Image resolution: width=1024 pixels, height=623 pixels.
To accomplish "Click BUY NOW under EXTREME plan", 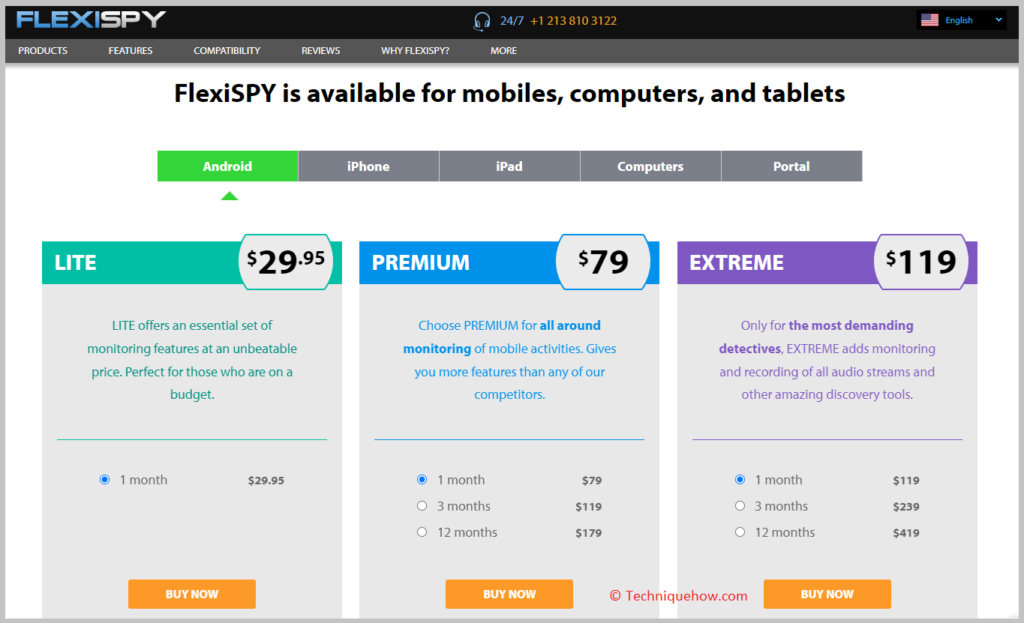I will 827,594.
